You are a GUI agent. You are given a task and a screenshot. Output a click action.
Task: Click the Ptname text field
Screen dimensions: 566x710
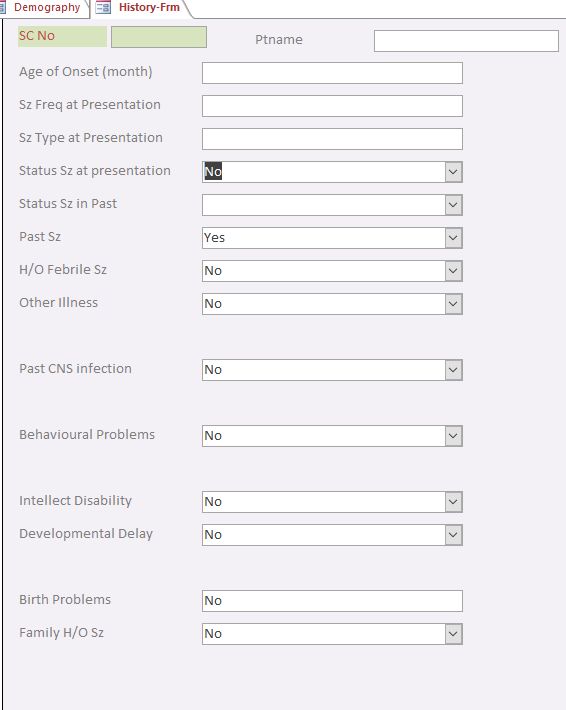tap(466, 41)
